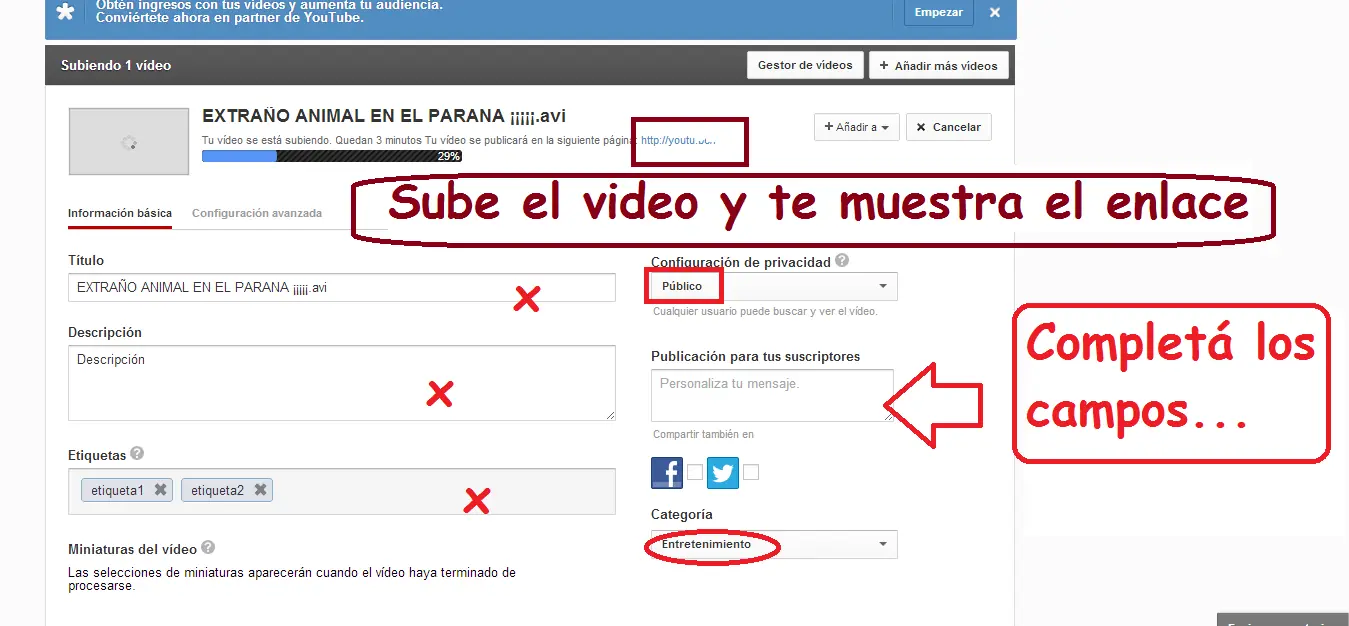The image size is (1349, 626).
Task: Click the Etiquetas help icon
Action: [137, 454]
